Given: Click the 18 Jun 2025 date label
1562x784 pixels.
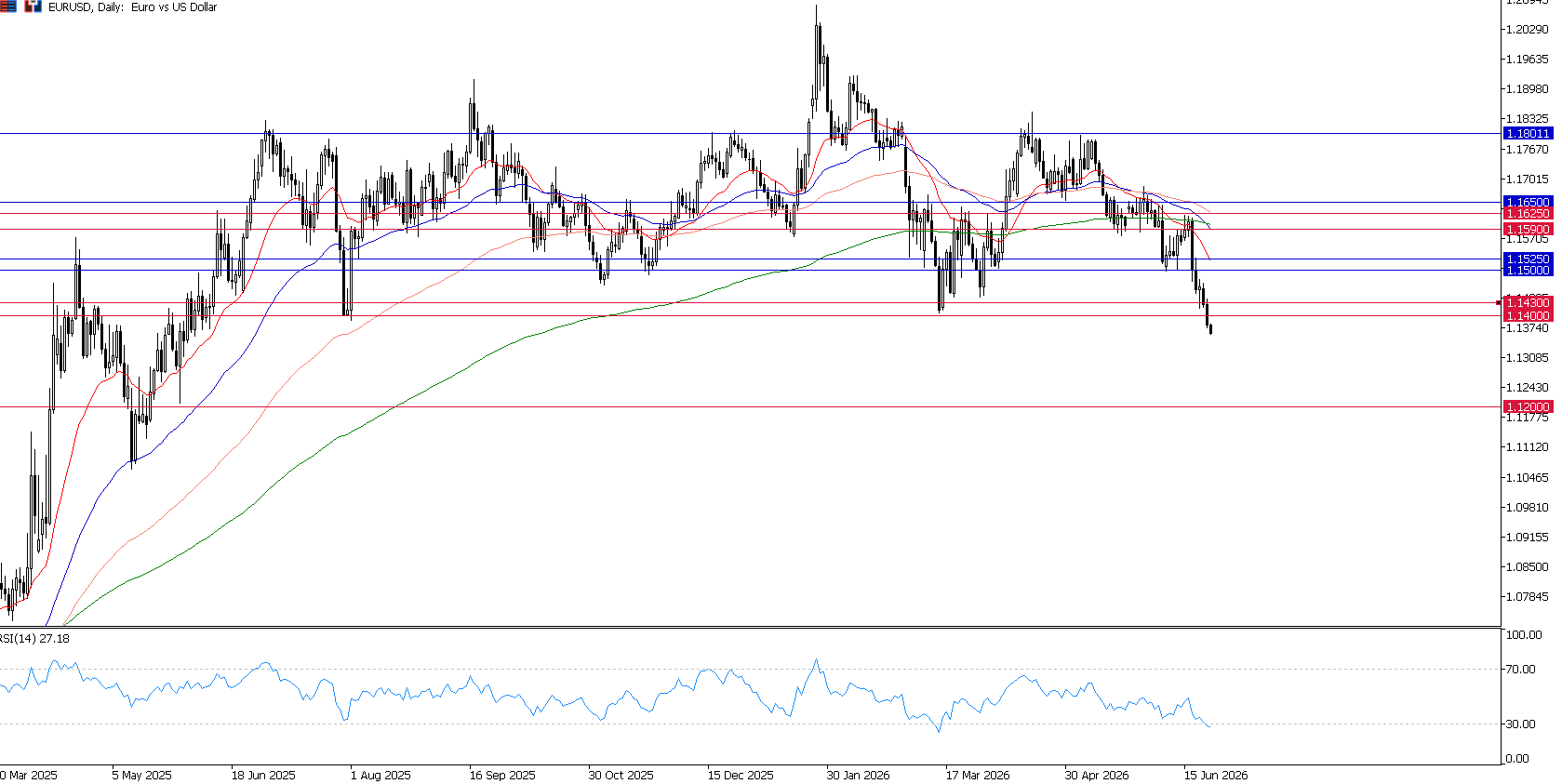Looking at the screenshot, I should tap(263, 776).
